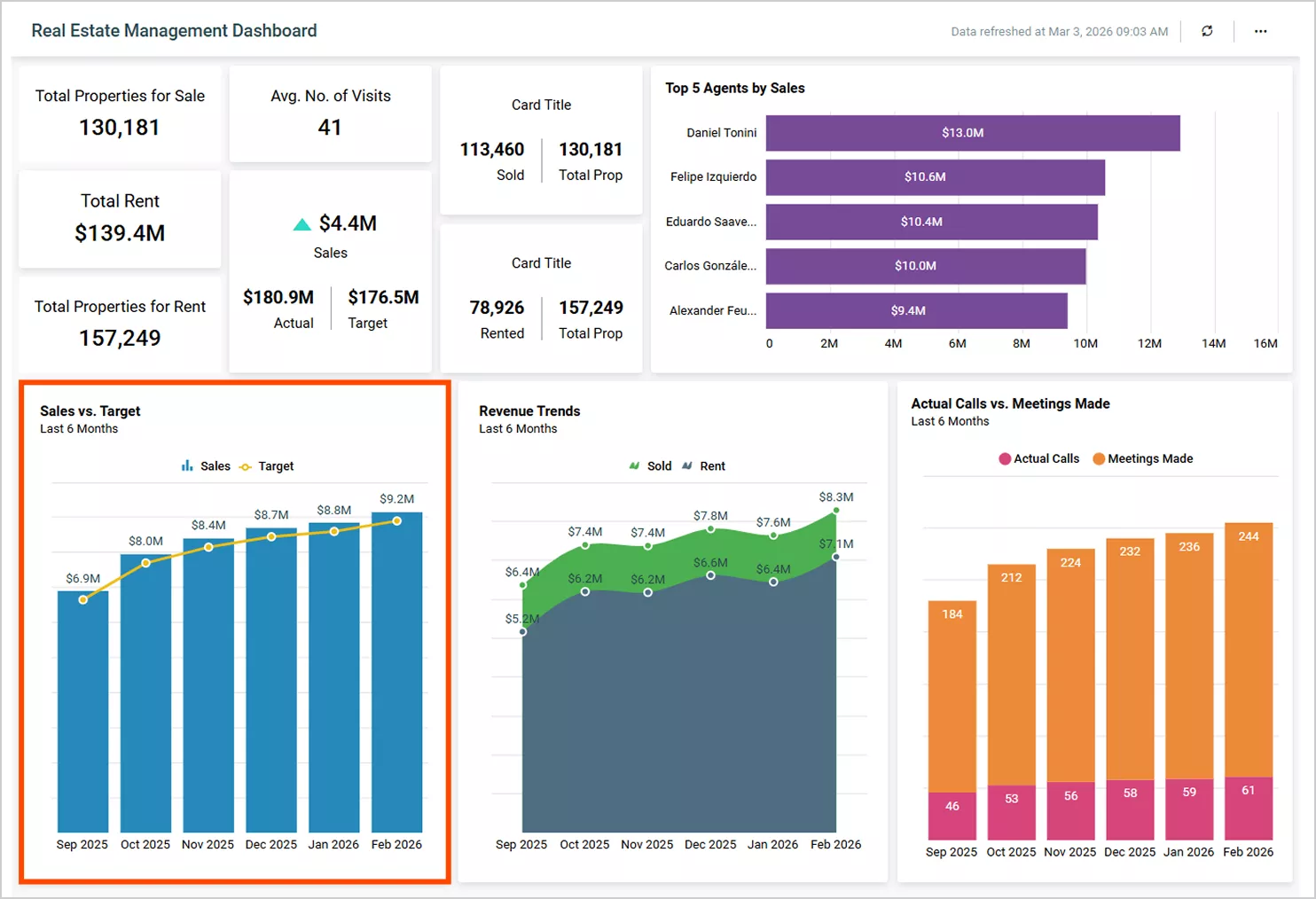Viewport: 1316px width, 899px height.
Task: Toggle the Meetings Made legend dot
Action: click(x=1099, y=458)
